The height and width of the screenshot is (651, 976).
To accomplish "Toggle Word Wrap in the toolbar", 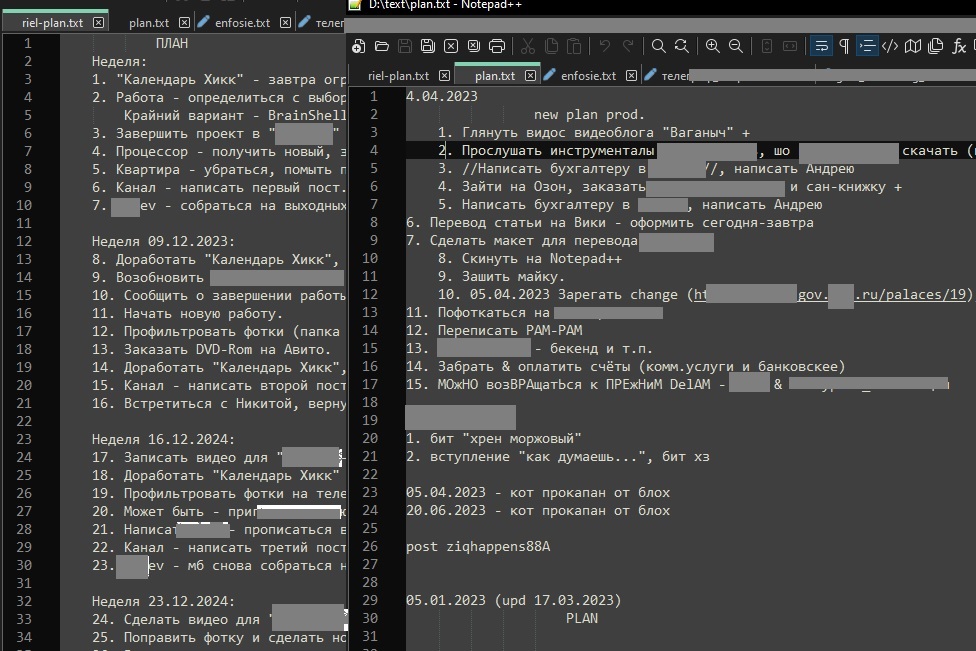I will click(821, 46).
